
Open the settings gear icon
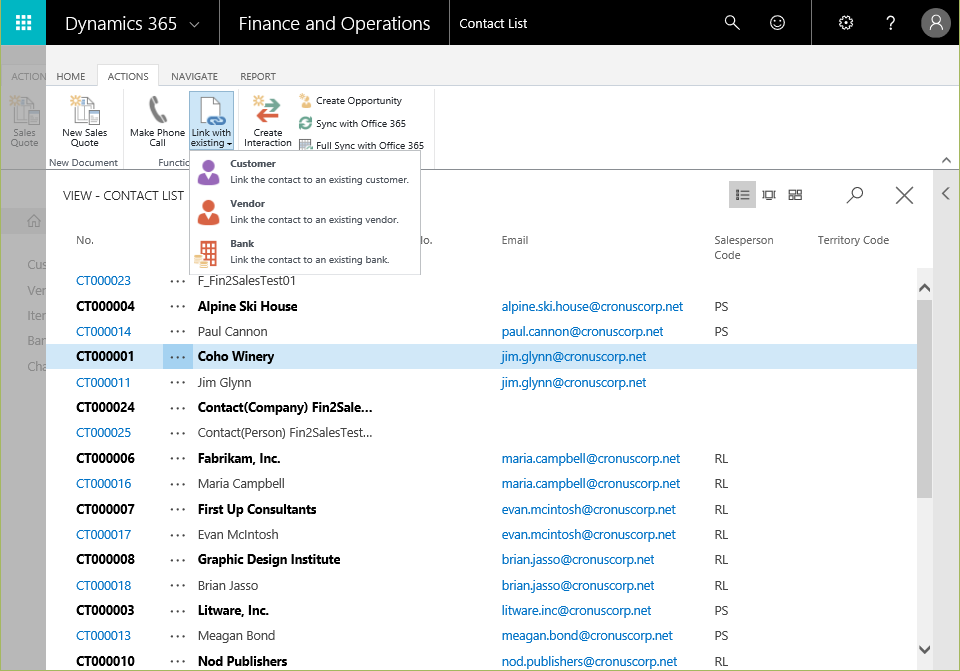coord(846,23)
